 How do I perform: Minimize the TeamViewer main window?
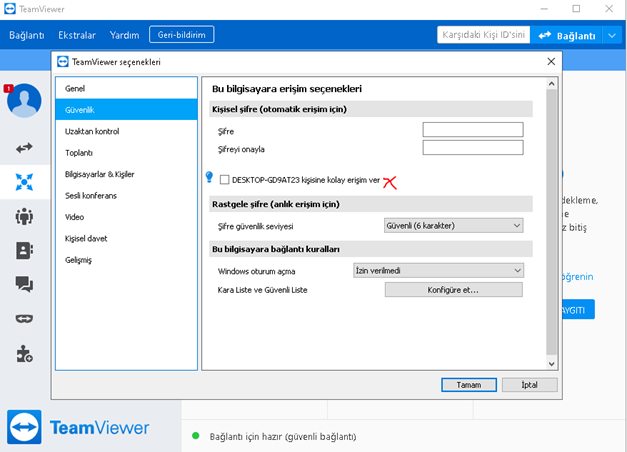[544, 9]
